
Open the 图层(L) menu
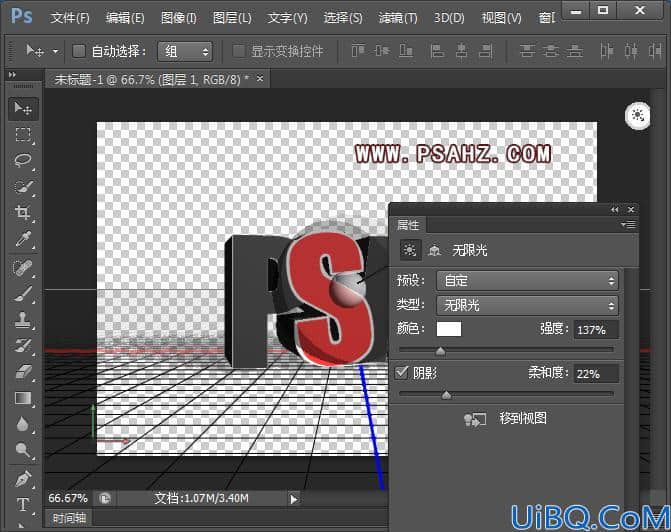coord(232,18)
